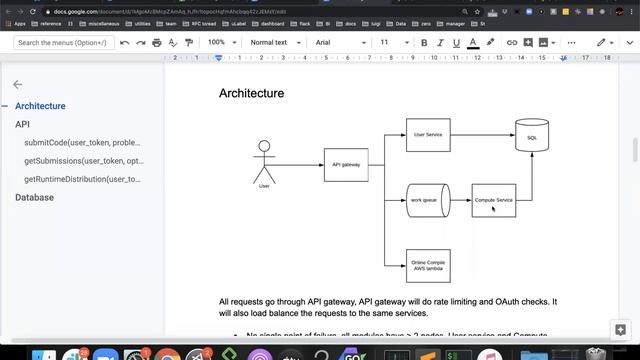640x360 pixels.
Task: Select the SQL database shape in diagram
Action: 532,135
